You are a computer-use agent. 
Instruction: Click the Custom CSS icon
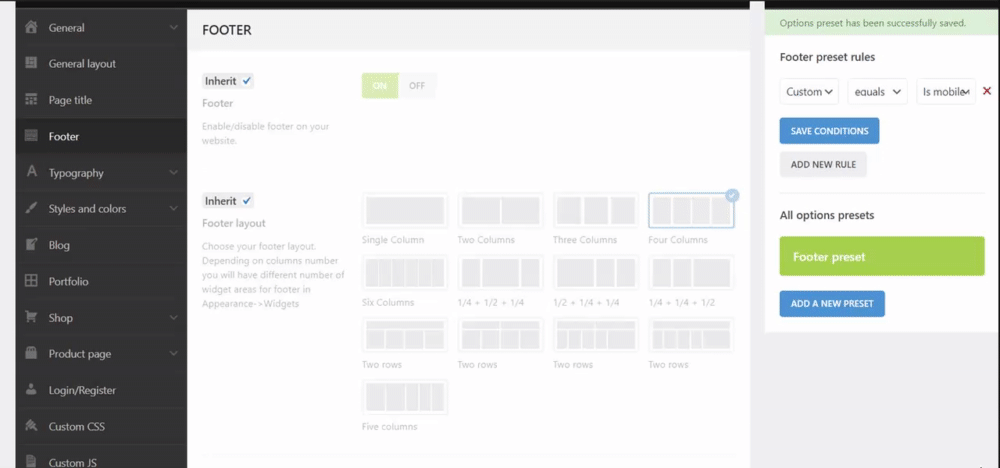(31, 426)
